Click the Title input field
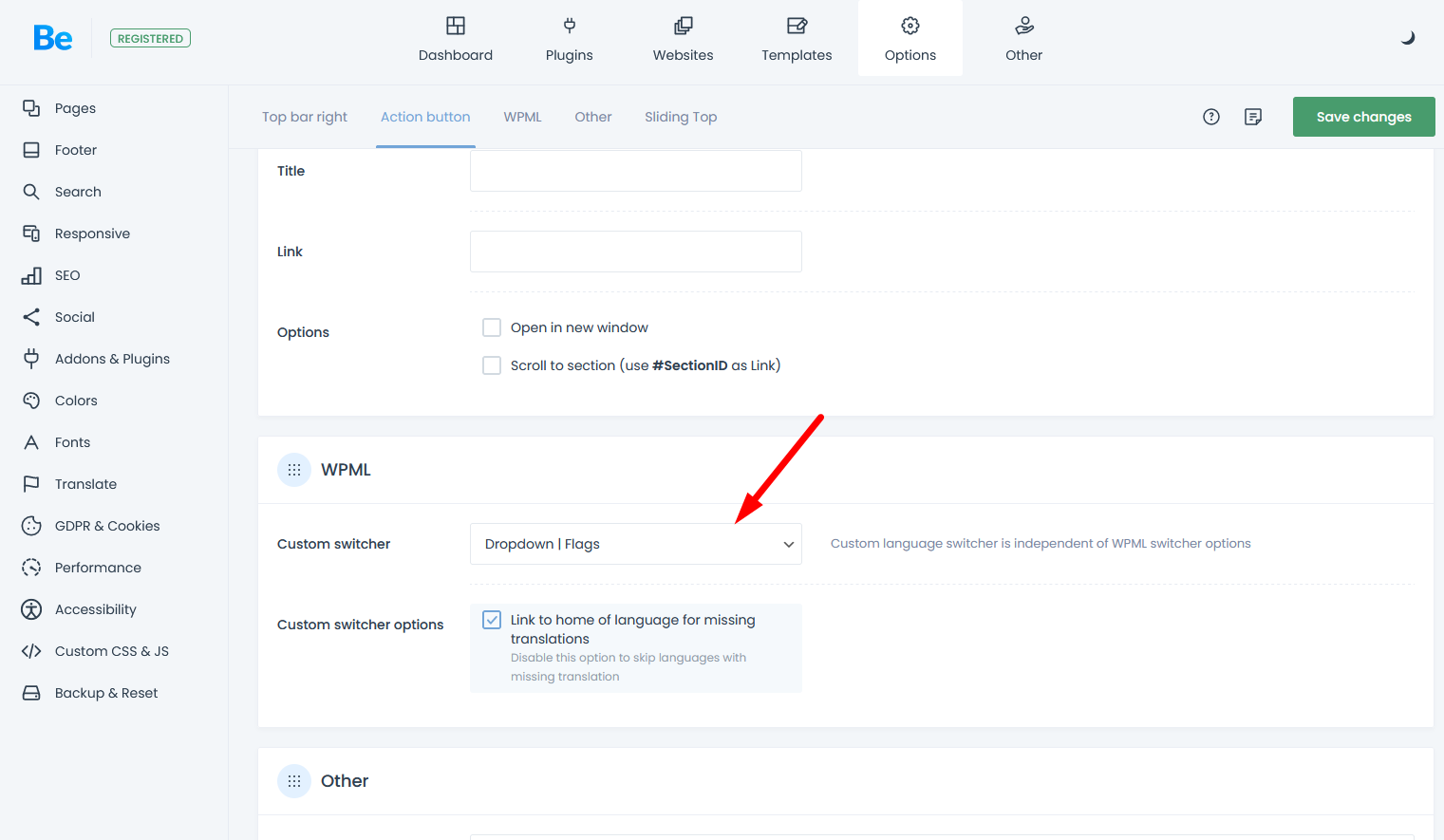This screenshot has height=840, width=1444. pyautogui.click(x=636, y=171)
